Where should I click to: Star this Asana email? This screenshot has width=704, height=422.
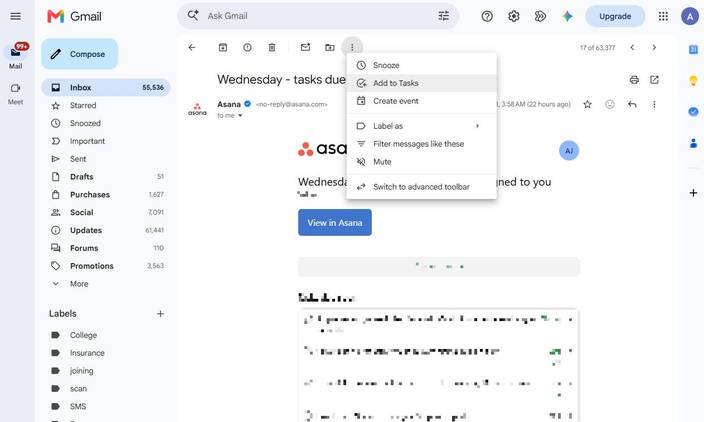(x=587, y=105)
